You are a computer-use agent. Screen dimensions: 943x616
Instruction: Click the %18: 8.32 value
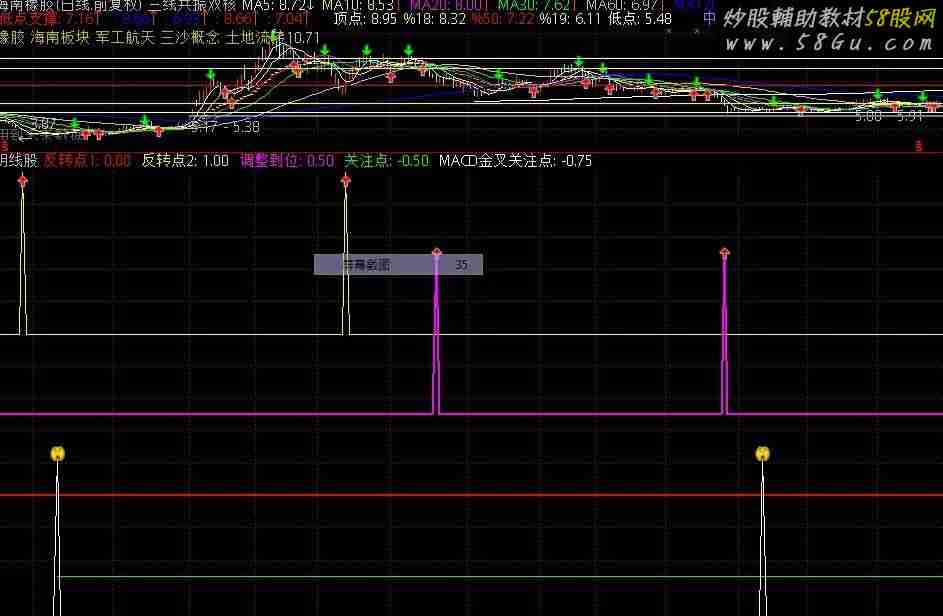tap(434, 19)
